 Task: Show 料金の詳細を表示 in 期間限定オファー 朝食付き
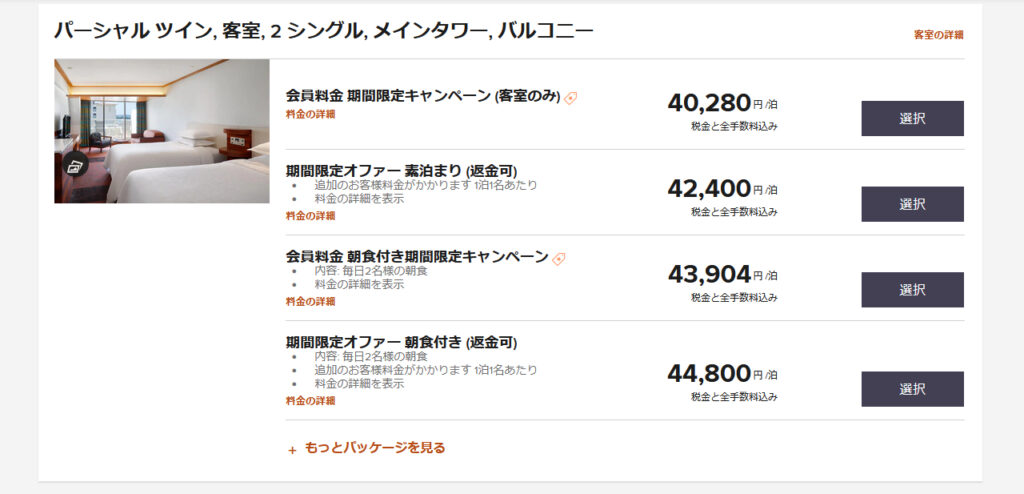[359, 383]
